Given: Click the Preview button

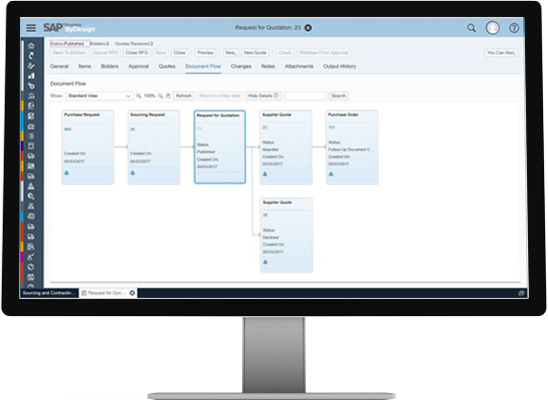Looking at the screenshot, I should click(205, 53).
